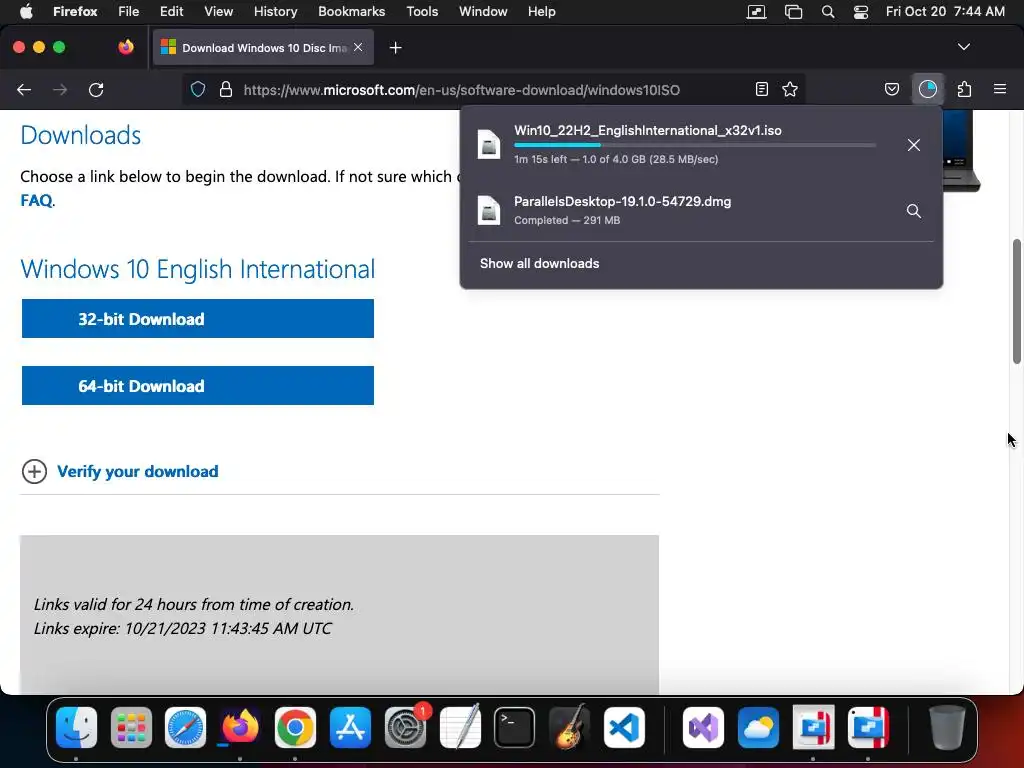Click the padlock site information icon

click(x=226, y=89)
